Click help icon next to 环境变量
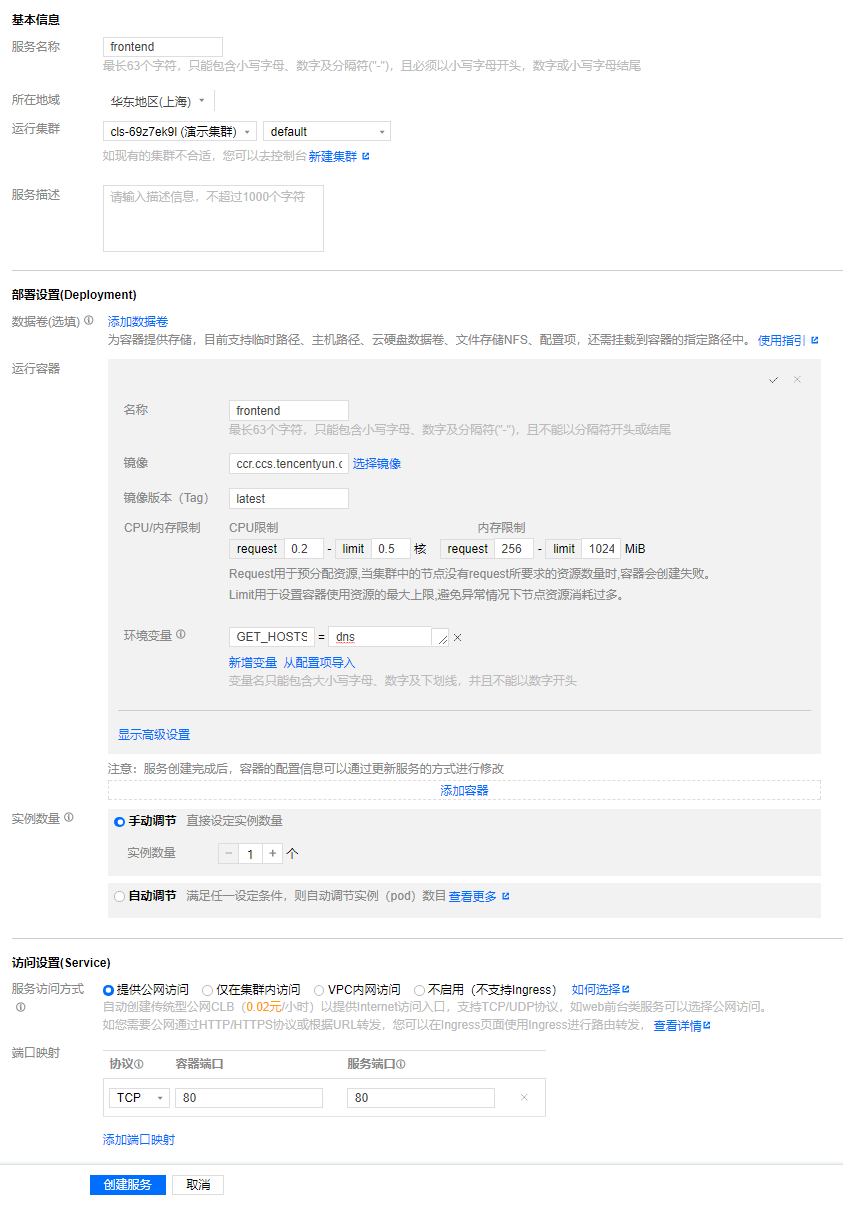This screenshot has height=1210, width=843. pyautogui.click(x=181, y=635)
